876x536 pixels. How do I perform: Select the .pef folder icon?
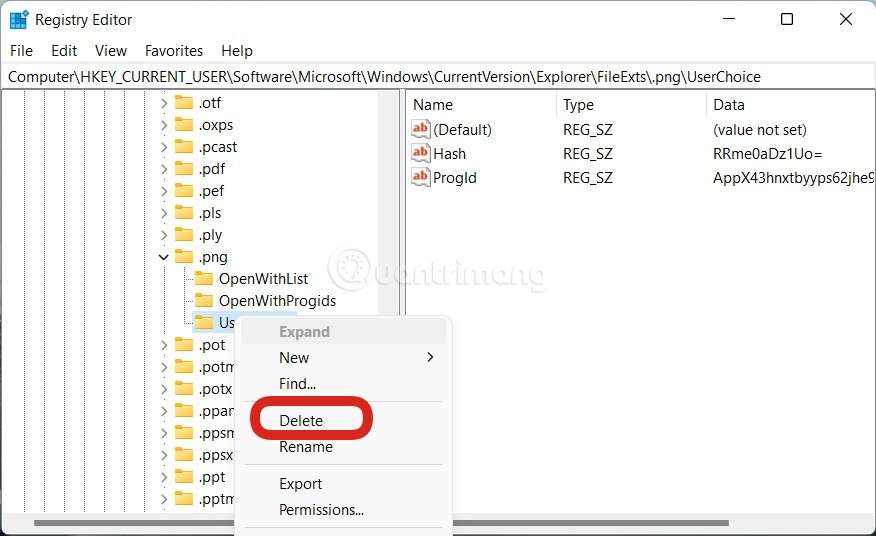[184, 191]
